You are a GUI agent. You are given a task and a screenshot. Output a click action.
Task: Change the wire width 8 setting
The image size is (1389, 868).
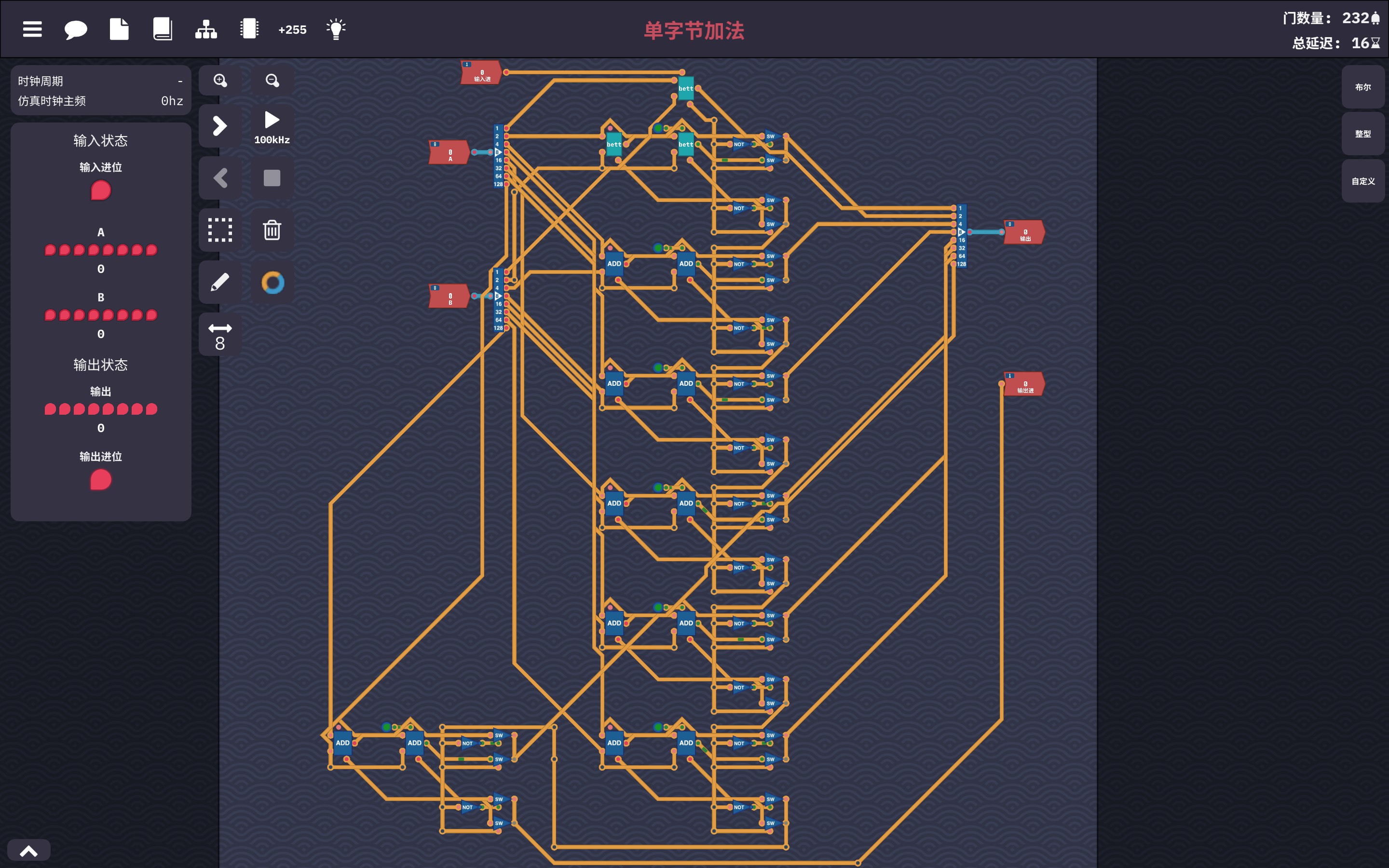pyautogui.click(x=220, y=335)
